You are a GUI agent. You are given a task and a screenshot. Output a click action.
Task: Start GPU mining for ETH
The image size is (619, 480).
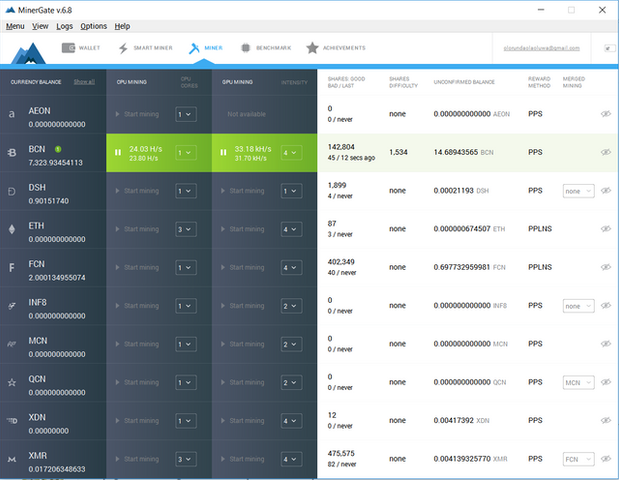point(243,229)
